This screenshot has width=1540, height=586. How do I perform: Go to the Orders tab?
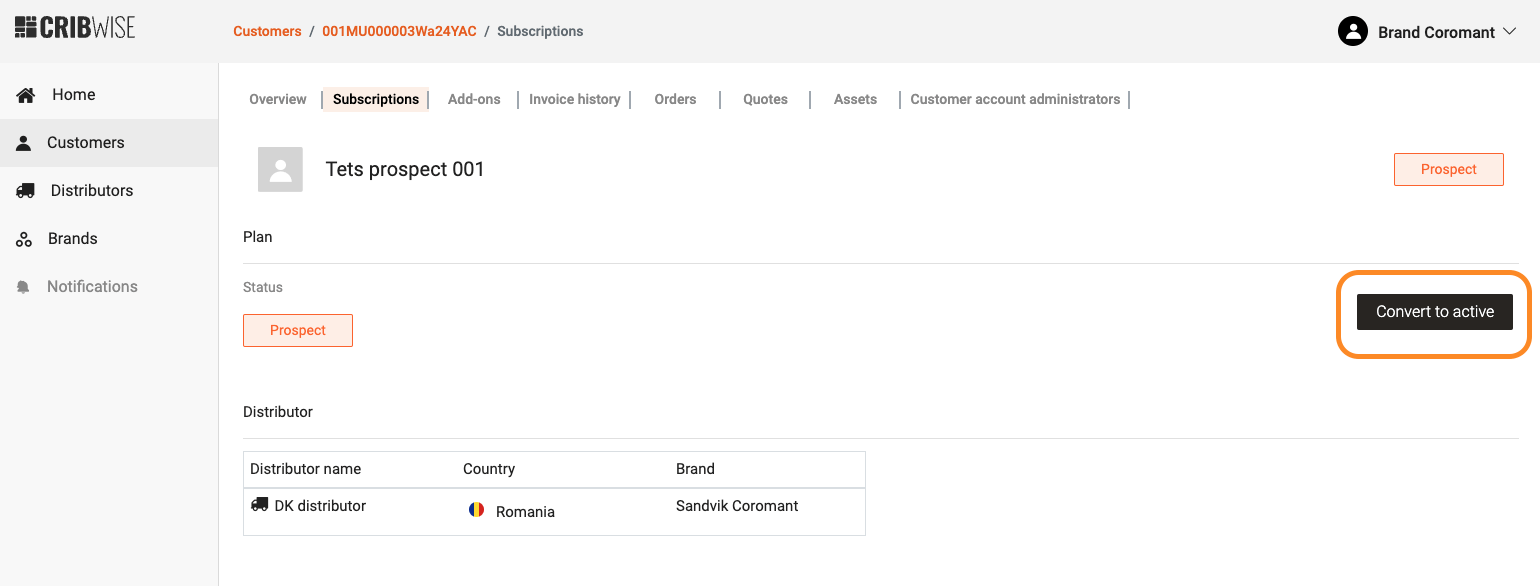tap(675, 99)
